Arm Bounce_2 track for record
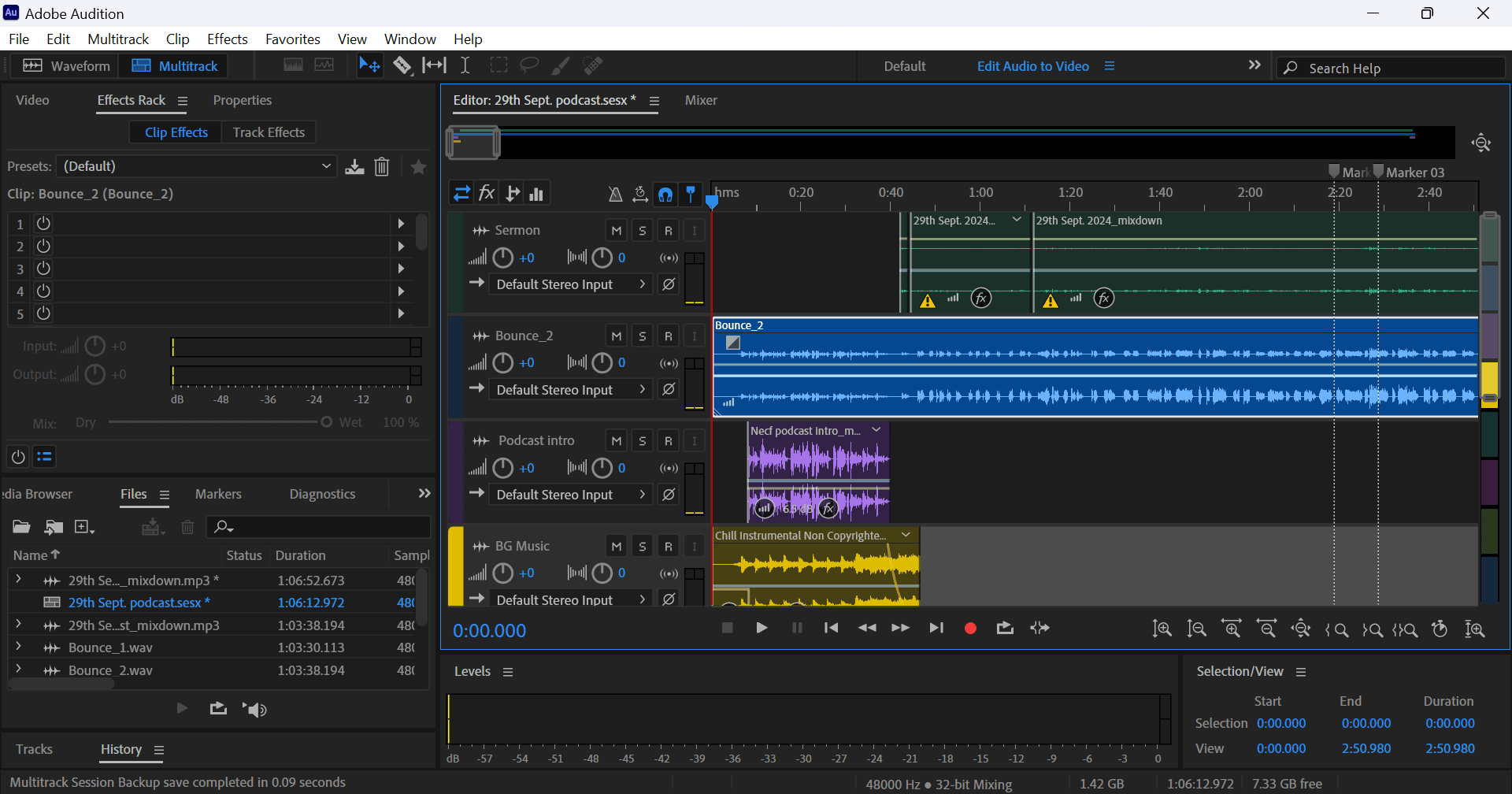The image size is (1512, 794). (x=669, y=336)
